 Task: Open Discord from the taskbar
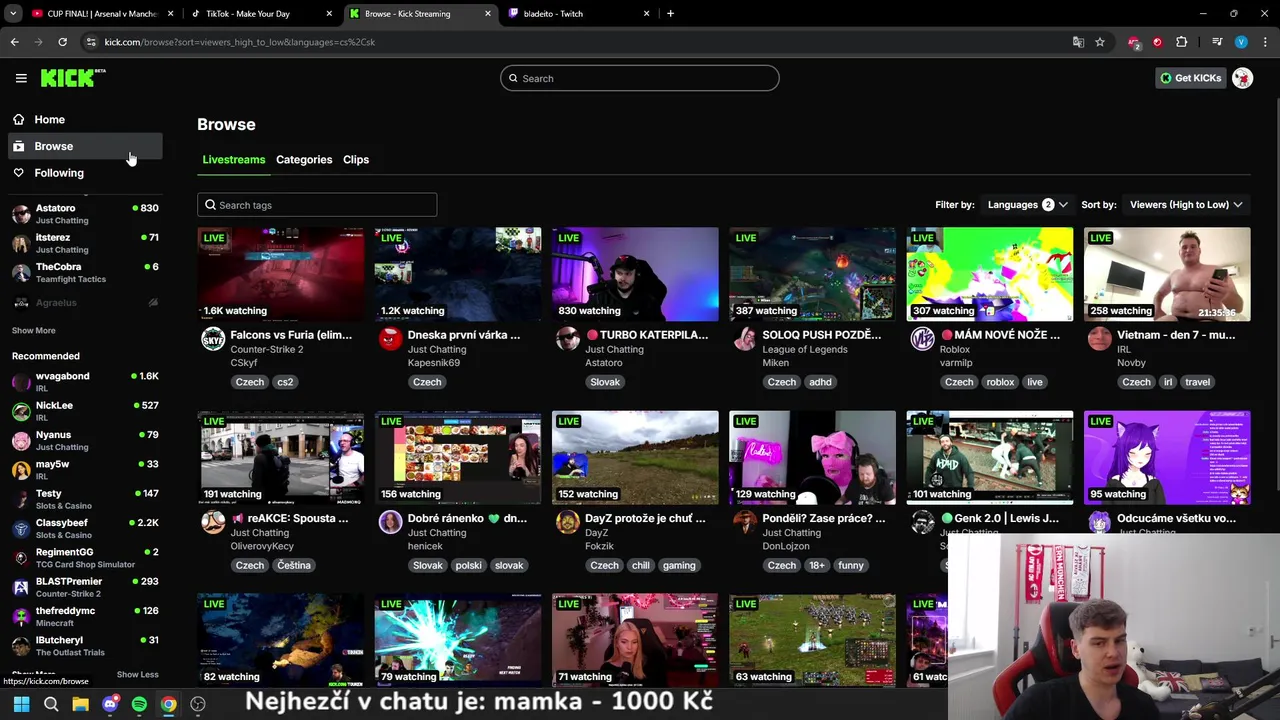click(110, 704)
